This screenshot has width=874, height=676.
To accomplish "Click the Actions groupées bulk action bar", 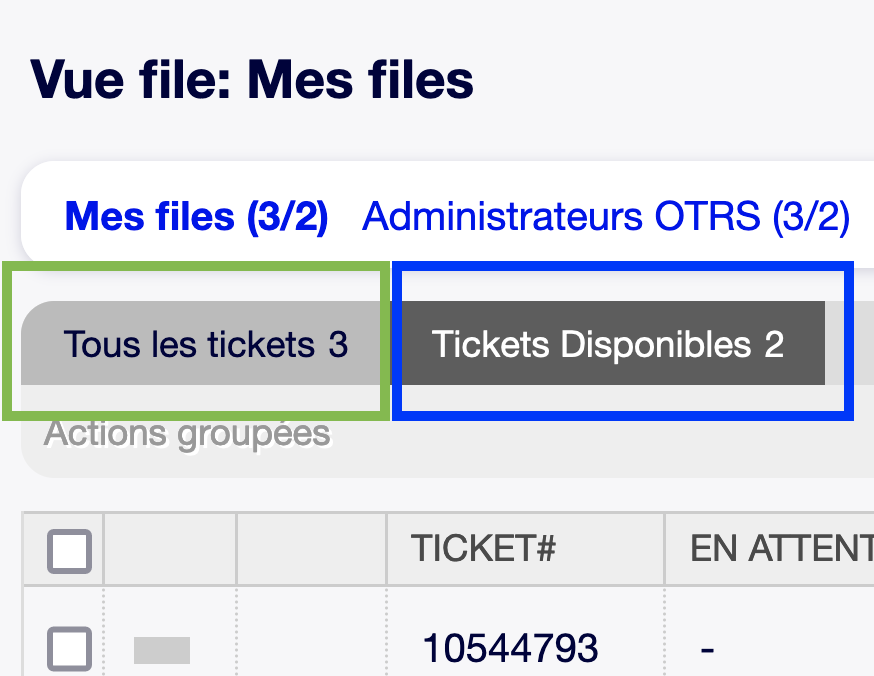I will (x=187, y=435).
